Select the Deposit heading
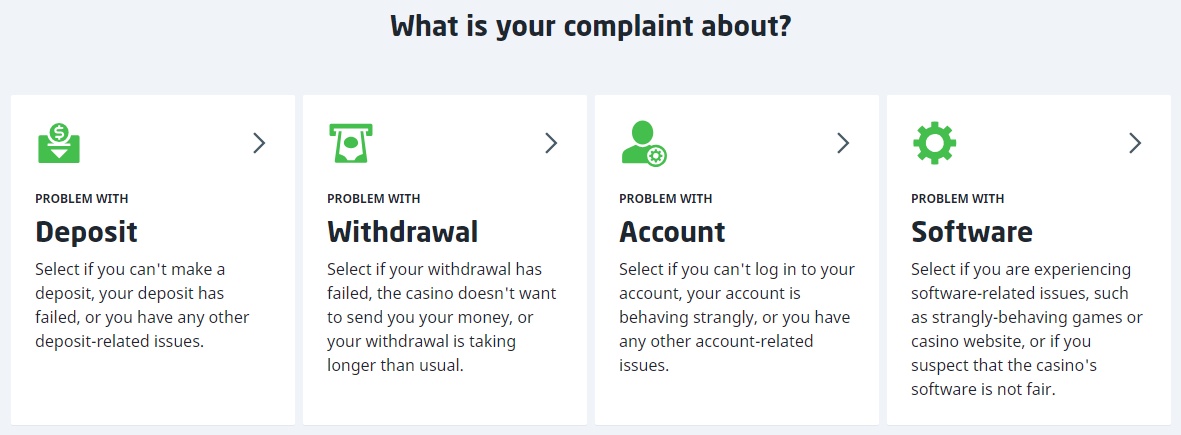 click(87, 232)
